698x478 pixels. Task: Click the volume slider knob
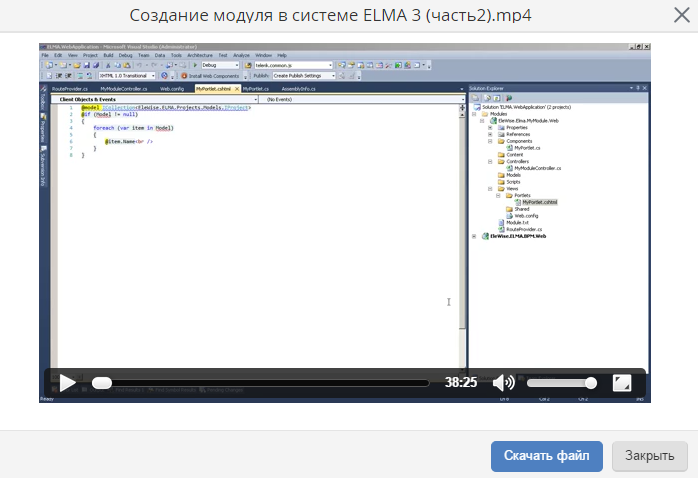coord(591,382)
